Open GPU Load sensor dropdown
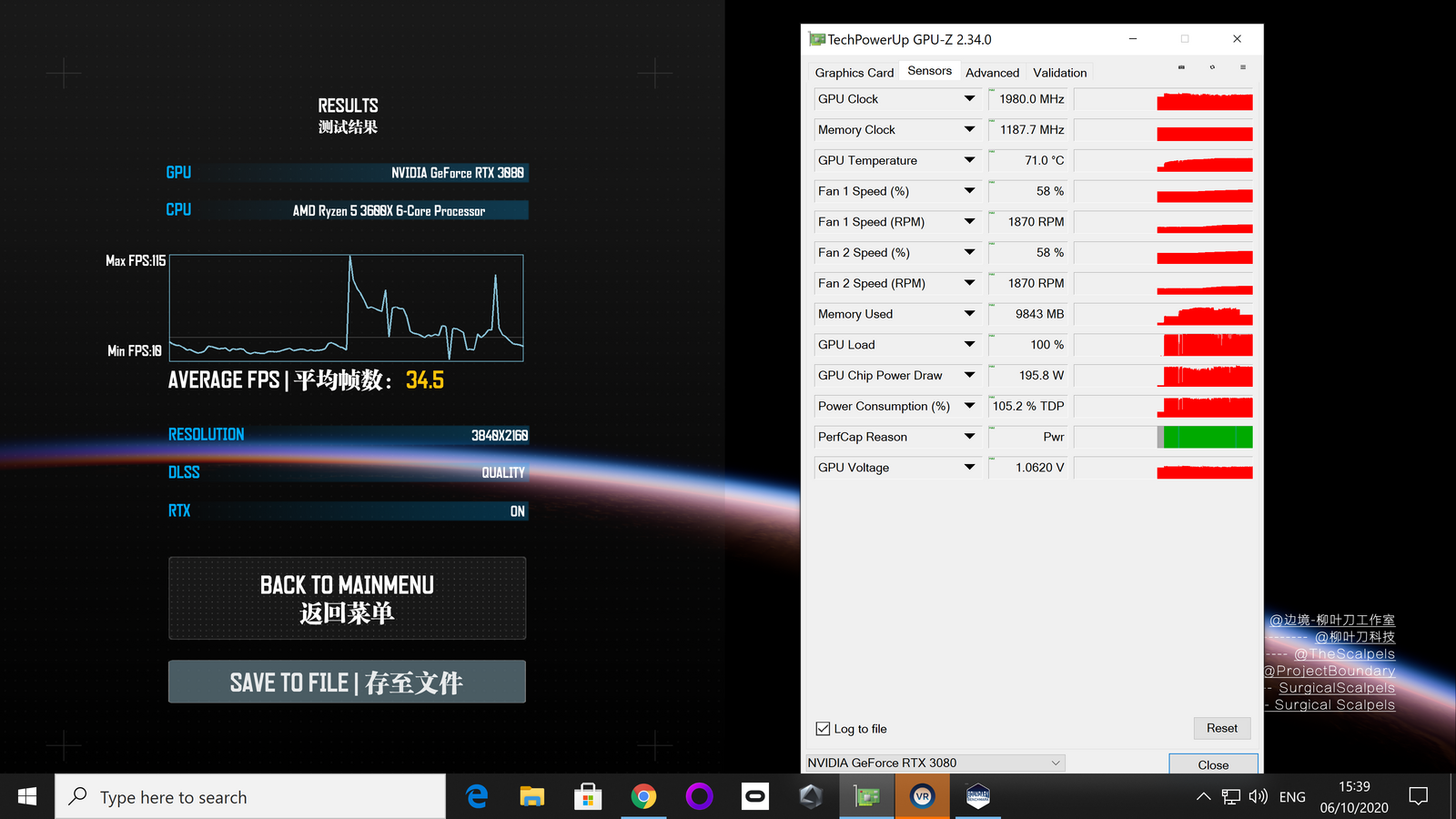1456x819 pixels. tap(969, 345)
